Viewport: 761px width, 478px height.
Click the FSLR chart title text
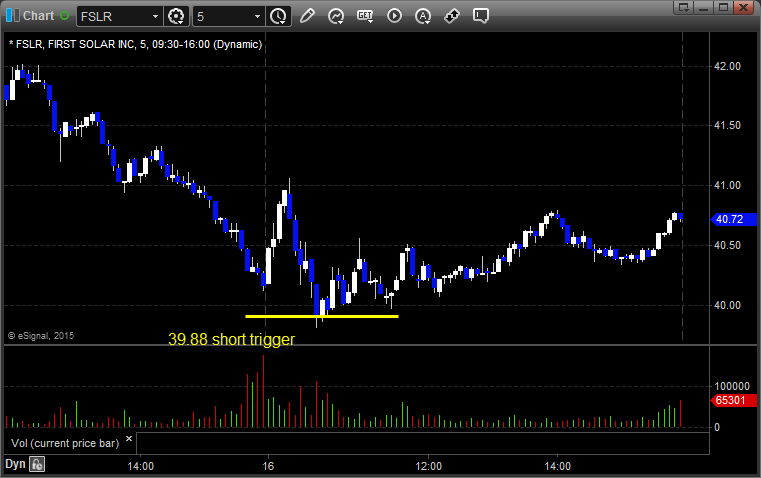point(135,44)
